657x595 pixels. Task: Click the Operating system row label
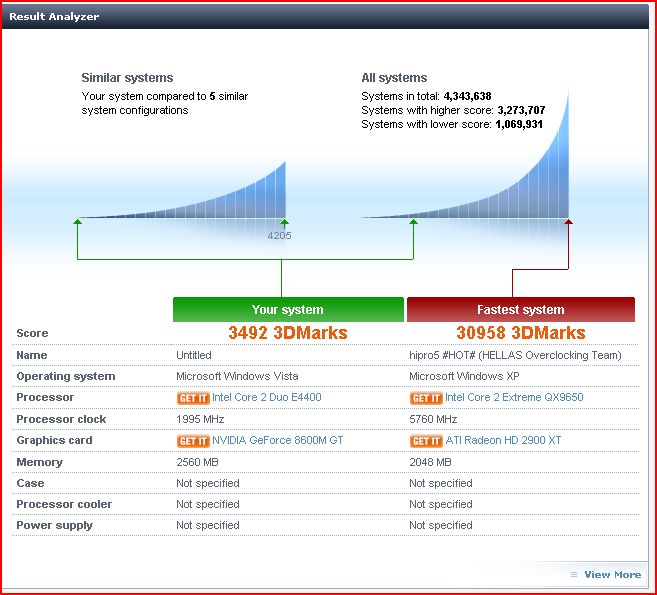(x=66, y=377)
